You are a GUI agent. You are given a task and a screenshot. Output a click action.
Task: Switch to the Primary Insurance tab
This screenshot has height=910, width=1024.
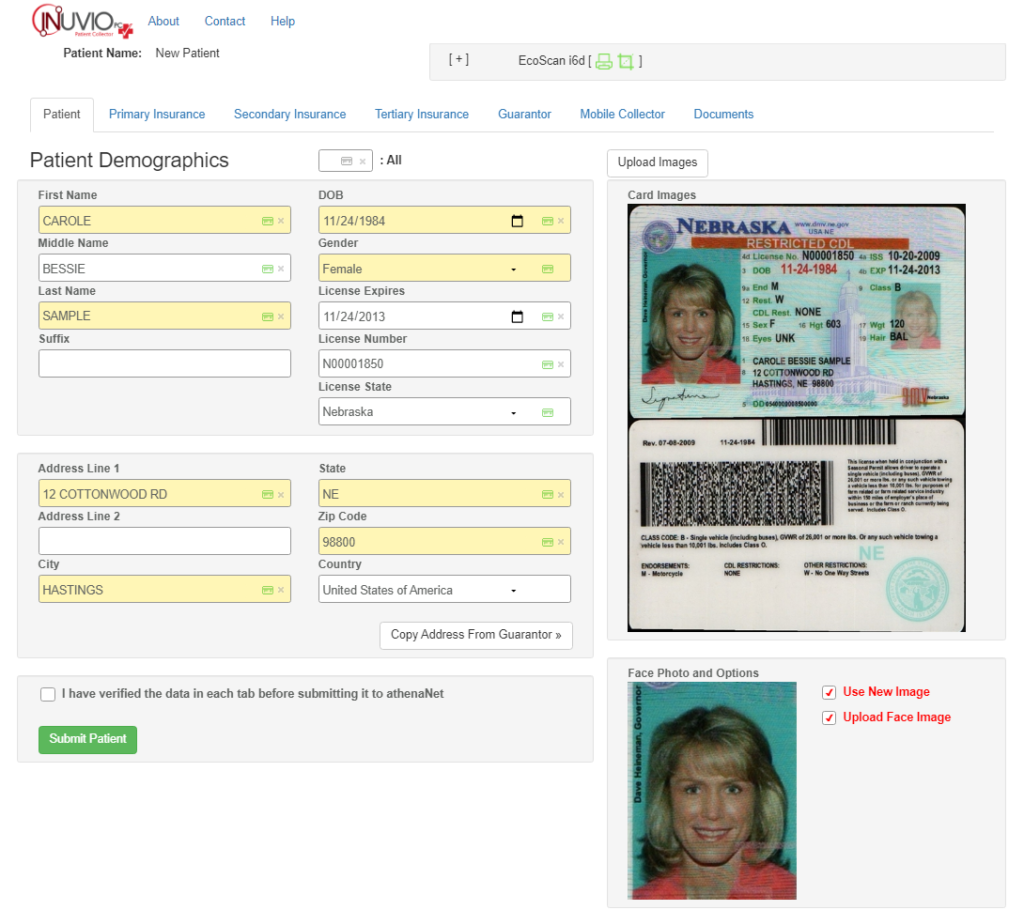(x=157, y=114)
